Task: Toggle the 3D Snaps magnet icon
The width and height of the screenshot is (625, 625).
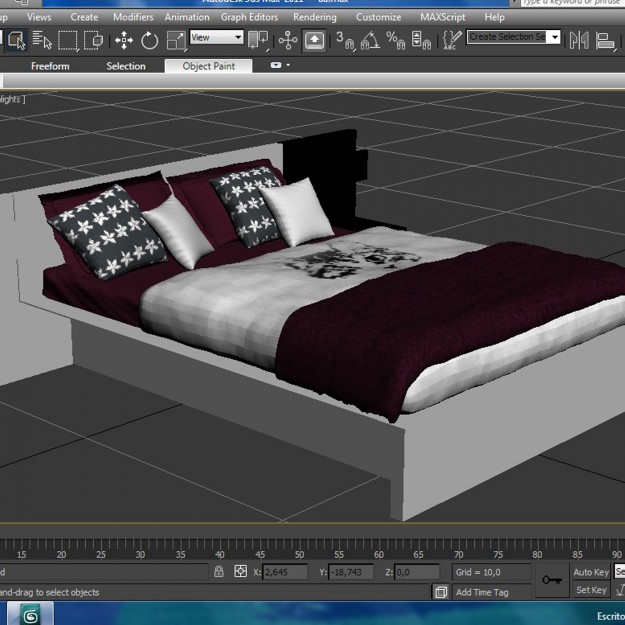Action: pos(345,40)
